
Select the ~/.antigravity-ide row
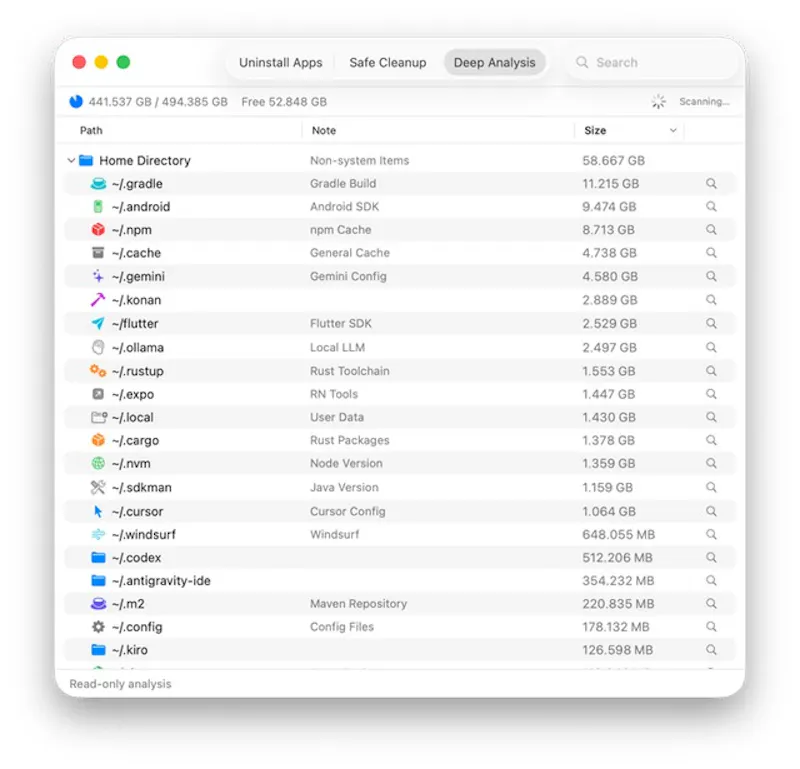400,581
